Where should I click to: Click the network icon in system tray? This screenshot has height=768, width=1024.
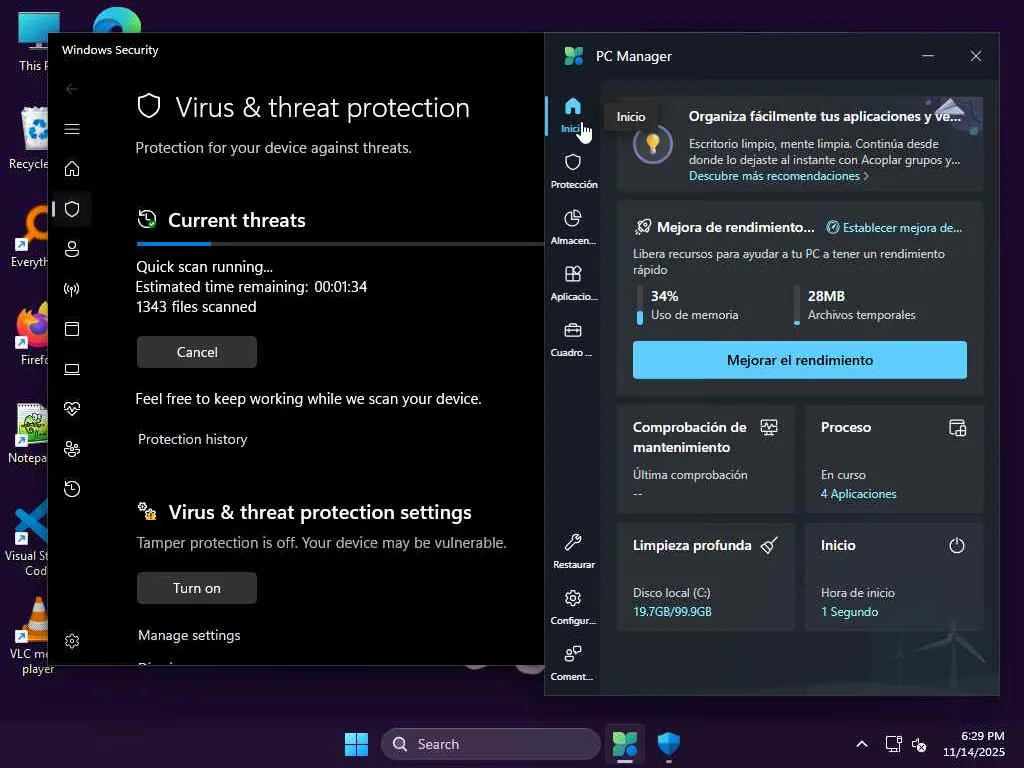[x=893, y=744]
